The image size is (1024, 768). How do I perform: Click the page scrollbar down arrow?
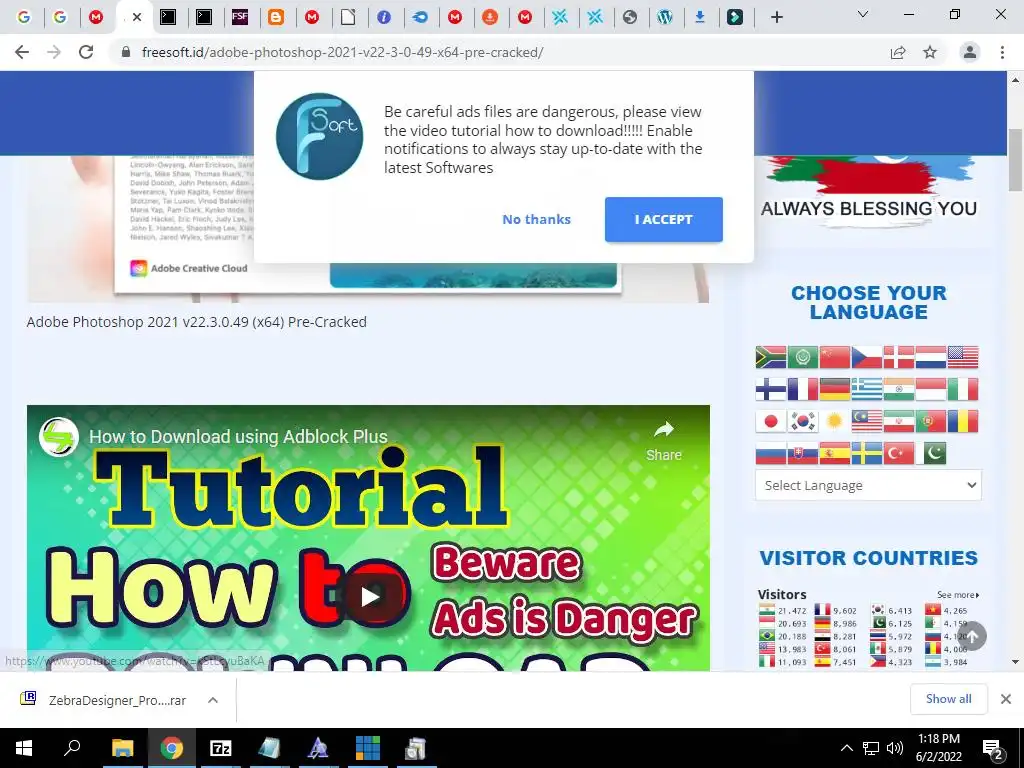1016,662
